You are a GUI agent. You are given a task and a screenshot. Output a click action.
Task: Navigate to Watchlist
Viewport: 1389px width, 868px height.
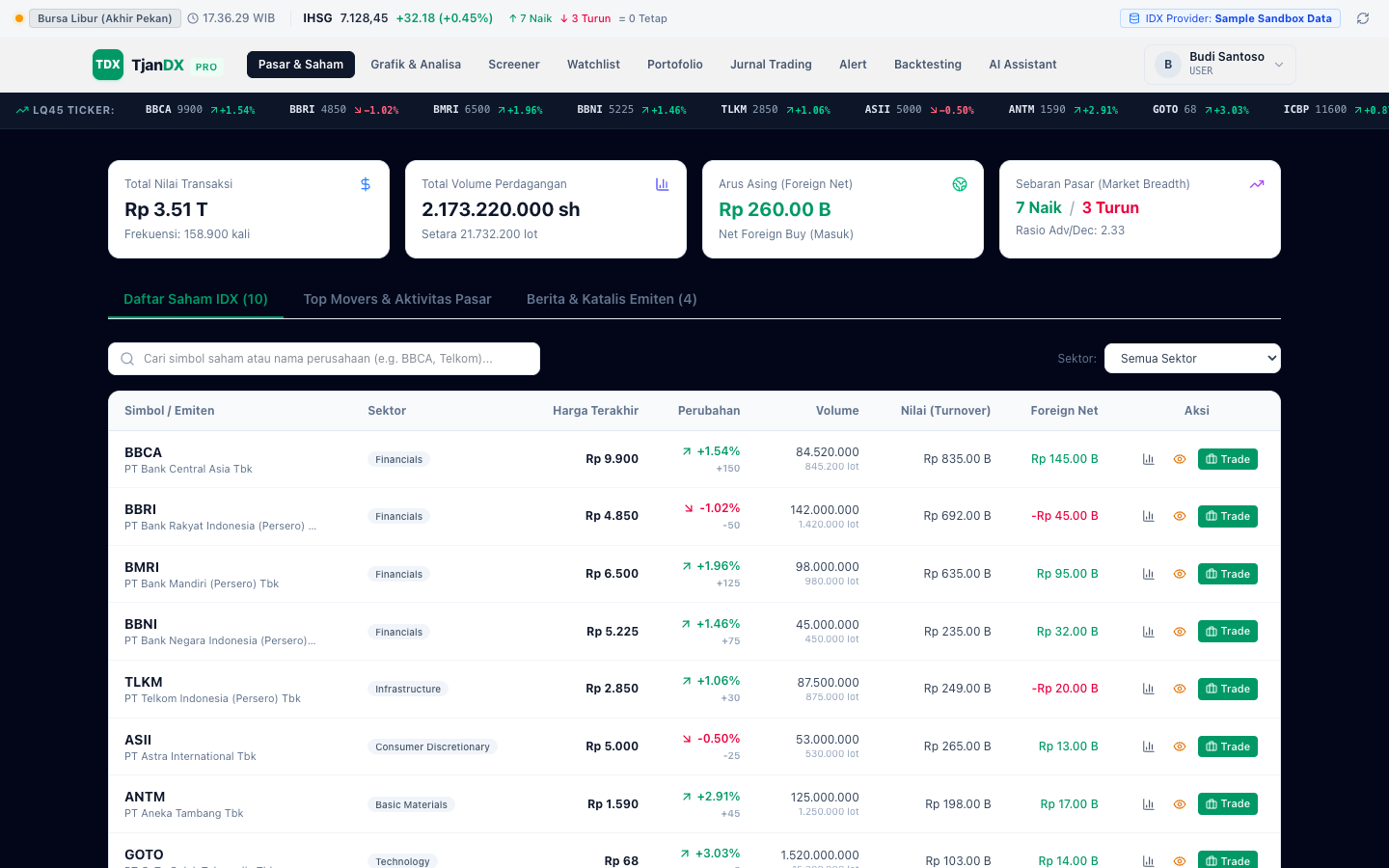tap(593, 65)
